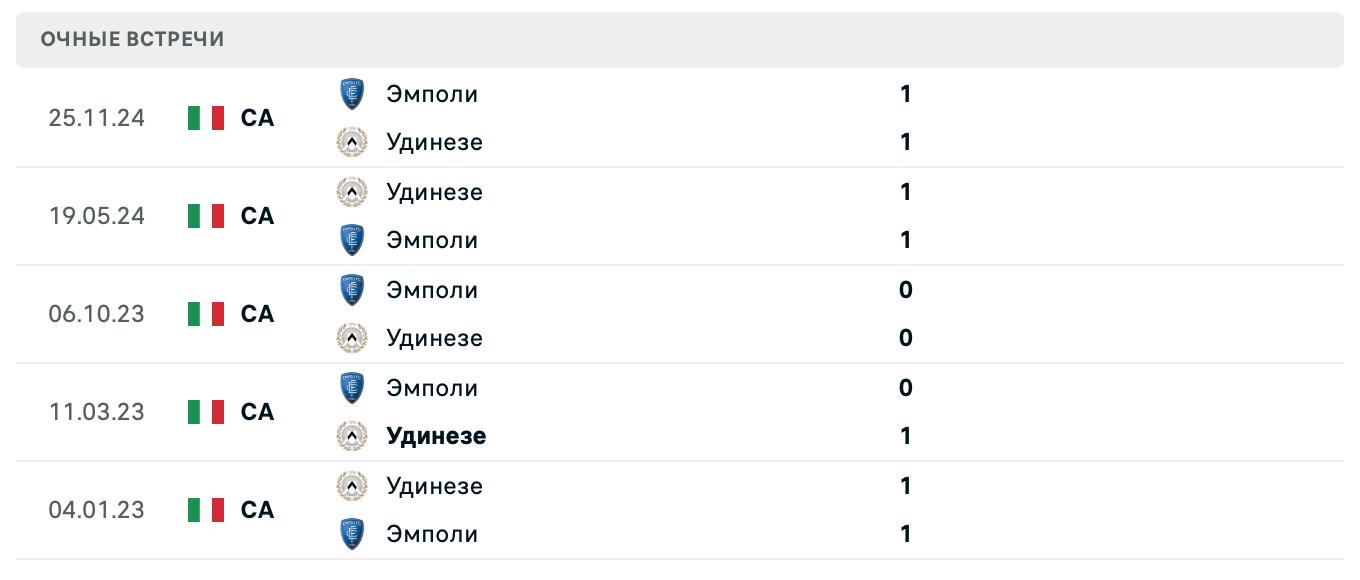Click Italy flag in 25.11.24 row
Screen dimensions: 1360x580
206,118
